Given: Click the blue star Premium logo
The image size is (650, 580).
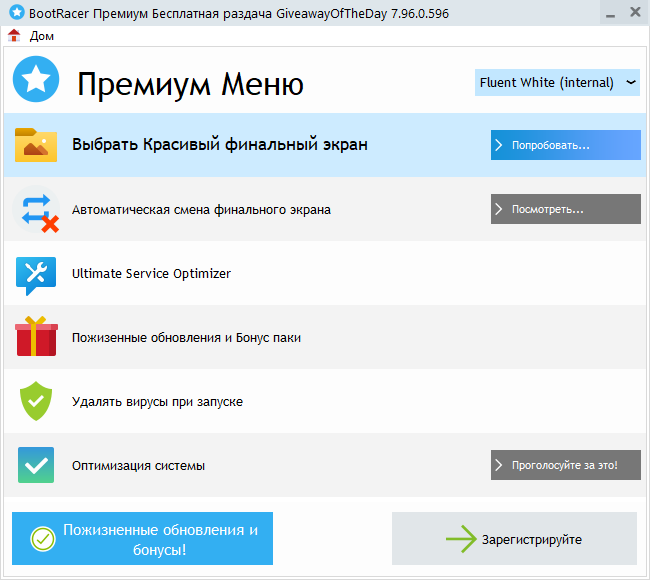Looking at the screenshot, I should click(36, 79).
